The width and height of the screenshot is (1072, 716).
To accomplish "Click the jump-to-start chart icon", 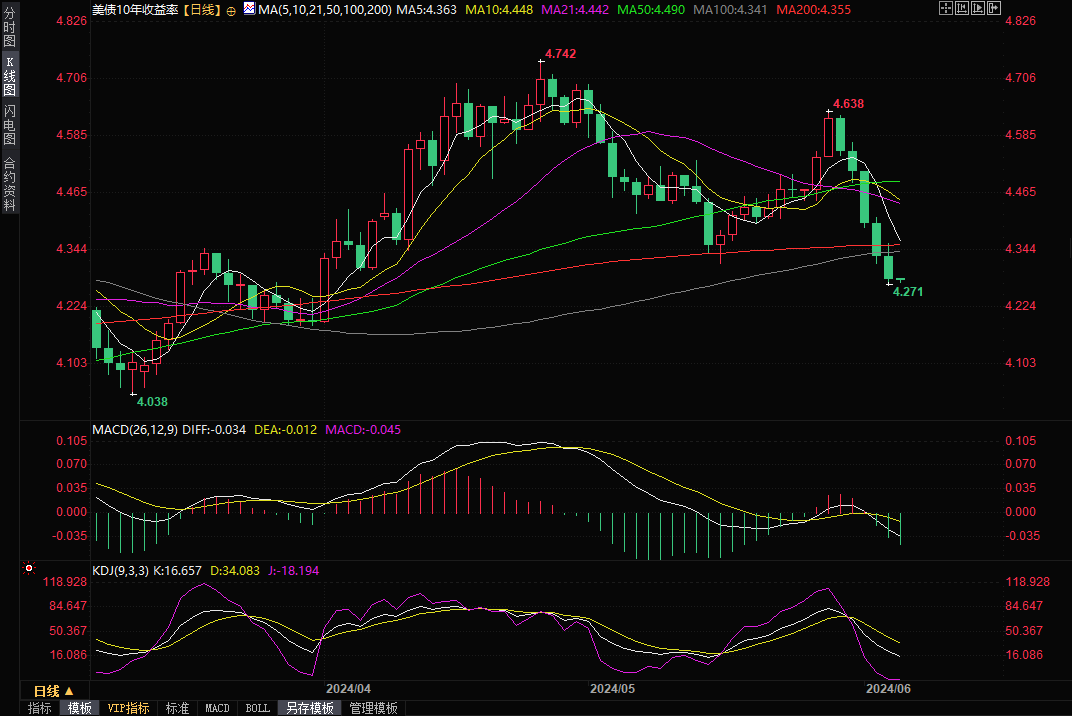I will coord(963,8).
